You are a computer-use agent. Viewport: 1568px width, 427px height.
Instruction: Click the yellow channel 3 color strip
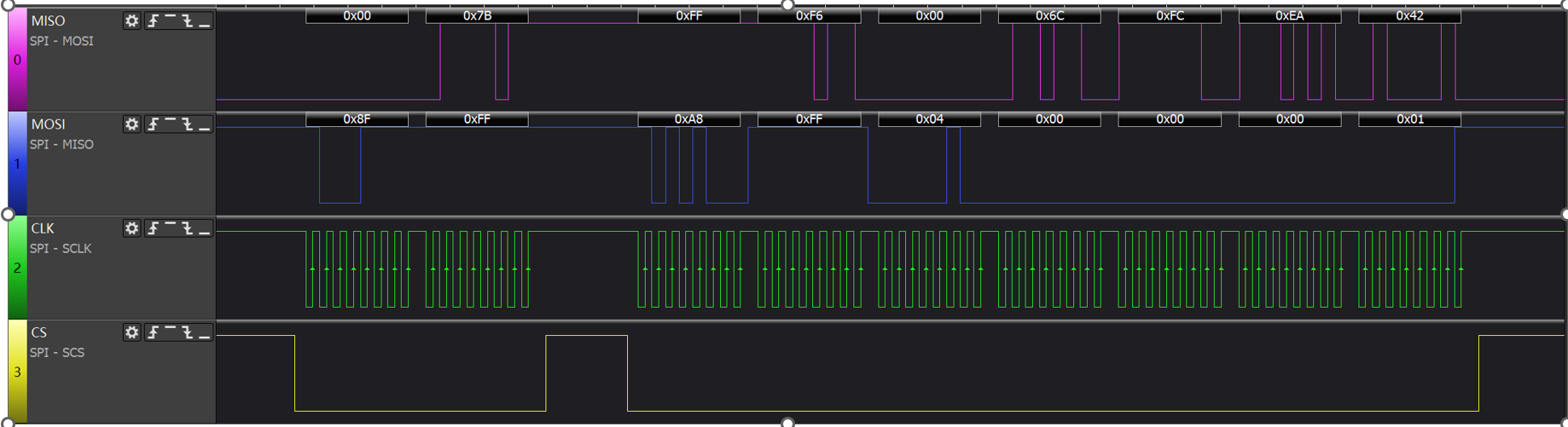[17, 372]
